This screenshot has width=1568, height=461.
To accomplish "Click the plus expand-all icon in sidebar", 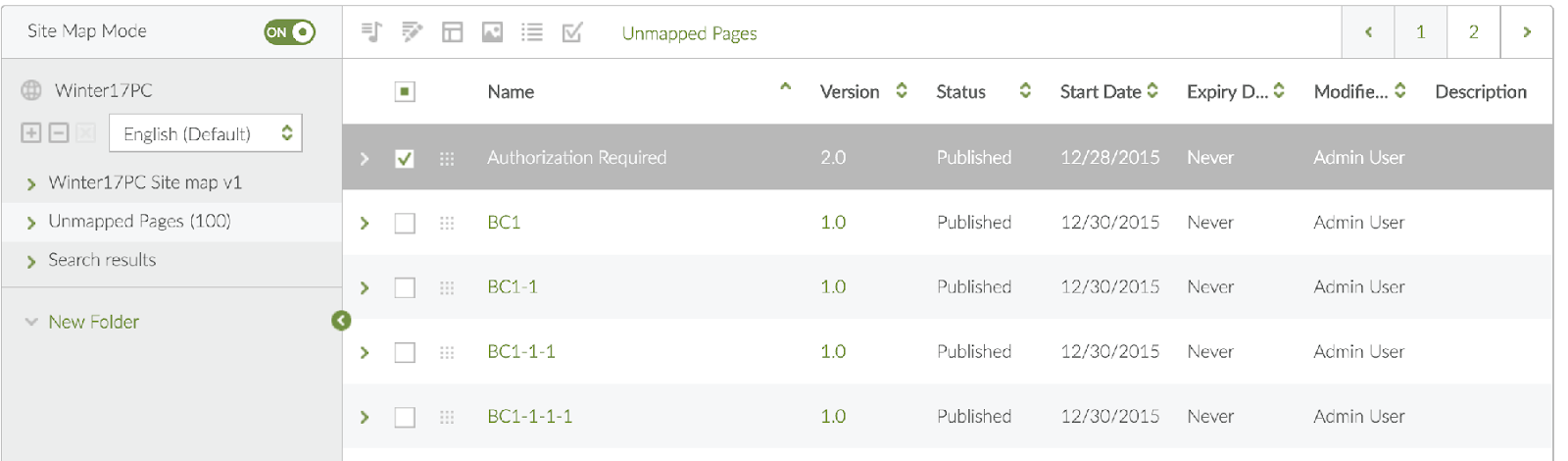I will click(31, 132).
